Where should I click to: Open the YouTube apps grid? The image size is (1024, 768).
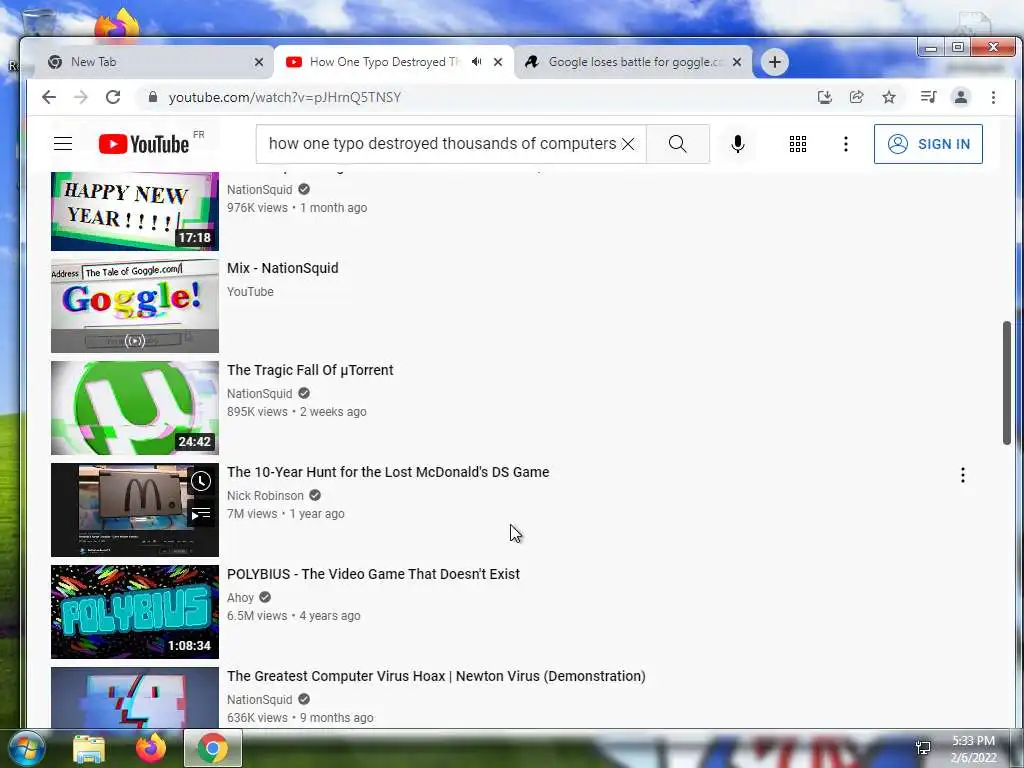pos(797,144)
